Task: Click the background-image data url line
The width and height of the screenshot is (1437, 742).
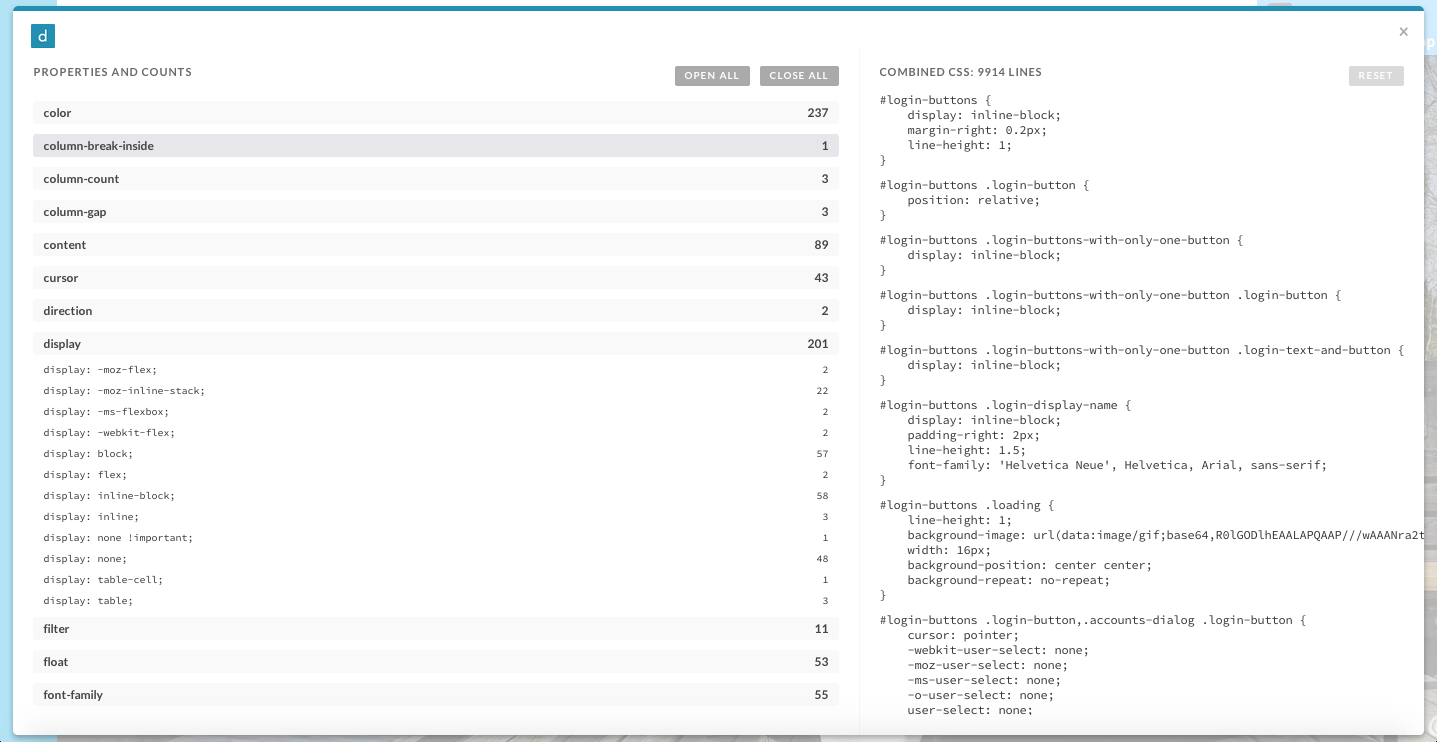Action: point(1164,535)
